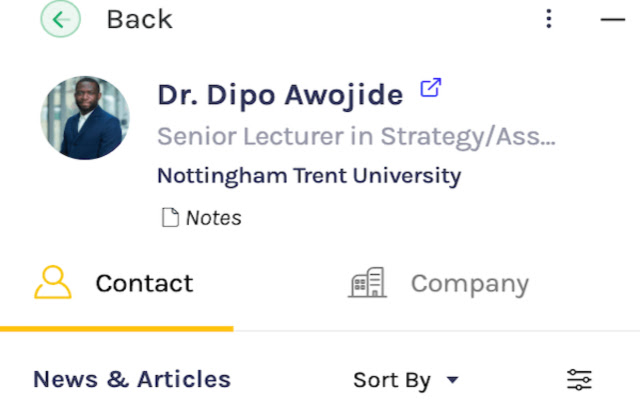Screen dimensions: 640x400
Task: Expand the Sort By caret arrow
Action: (452, 380)
